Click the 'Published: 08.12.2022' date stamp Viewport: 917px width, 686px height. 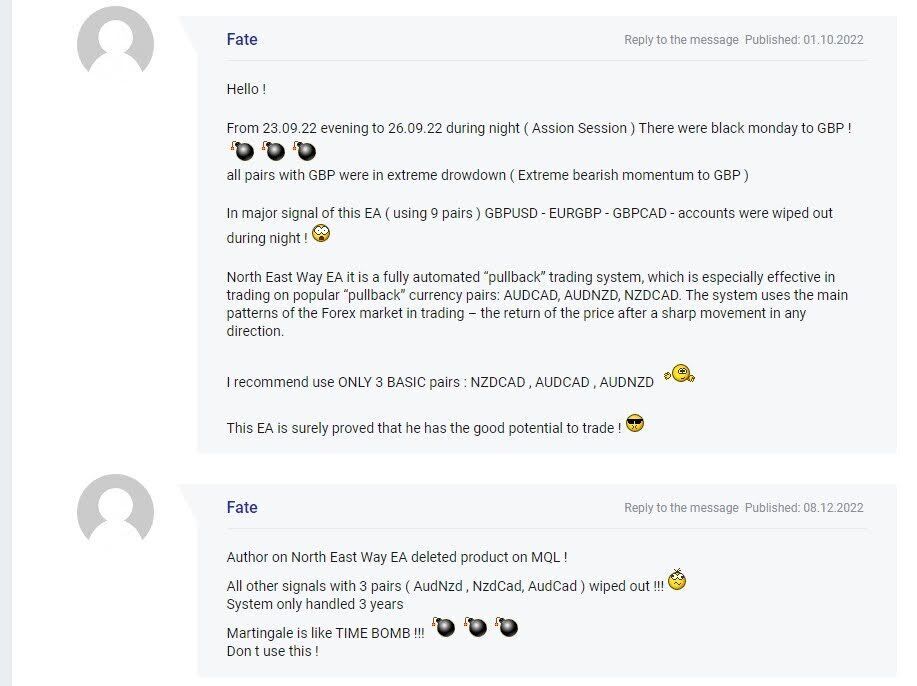(x=804, y=508)
